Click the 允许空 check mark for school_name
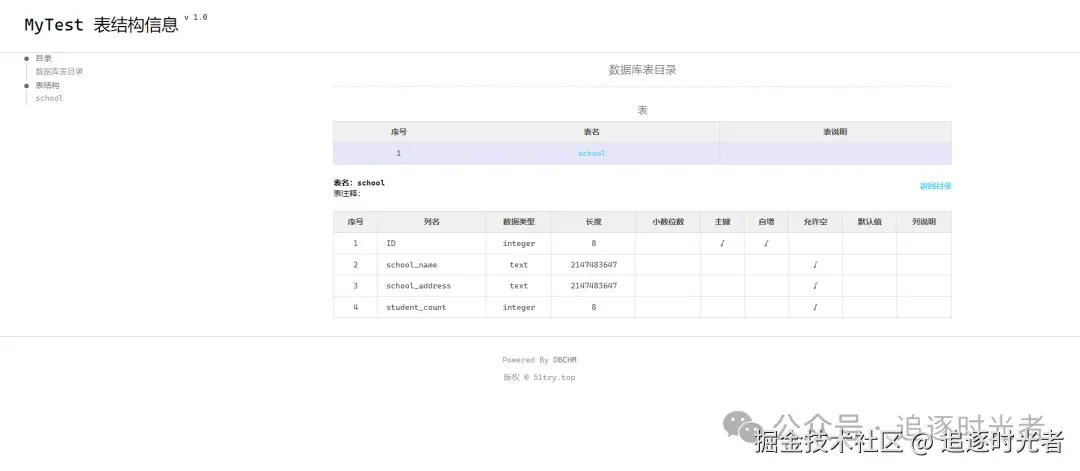Viewport: 1080px width, 471px height. (x=815, y=265)
